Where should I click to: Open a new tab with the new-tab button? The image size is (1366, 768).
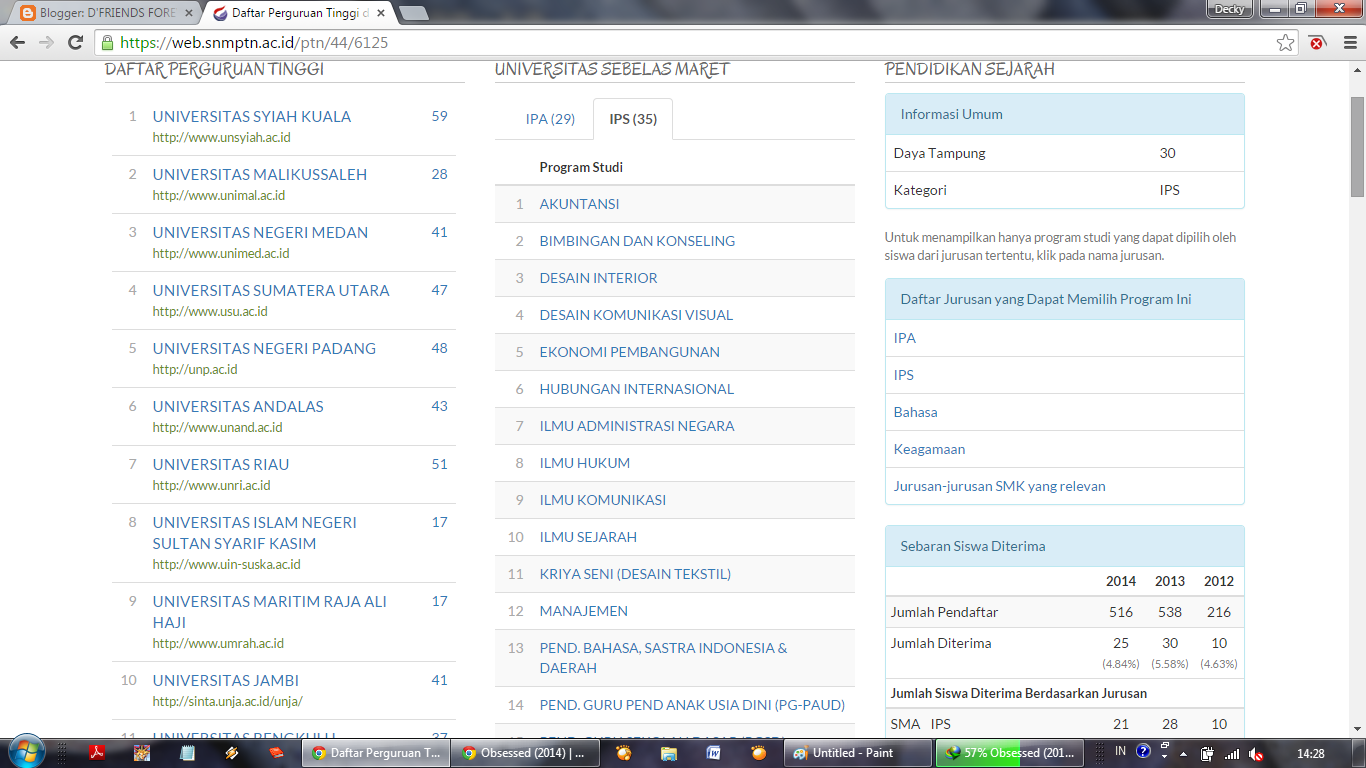413,13
